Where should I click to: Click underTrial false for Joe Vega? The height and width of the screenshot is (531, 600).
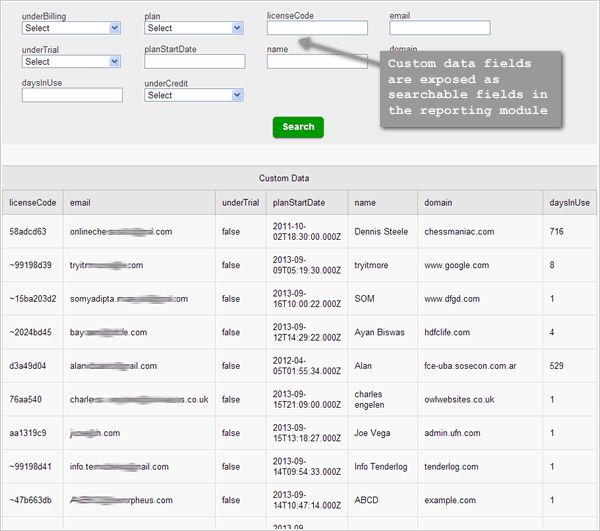231,433
